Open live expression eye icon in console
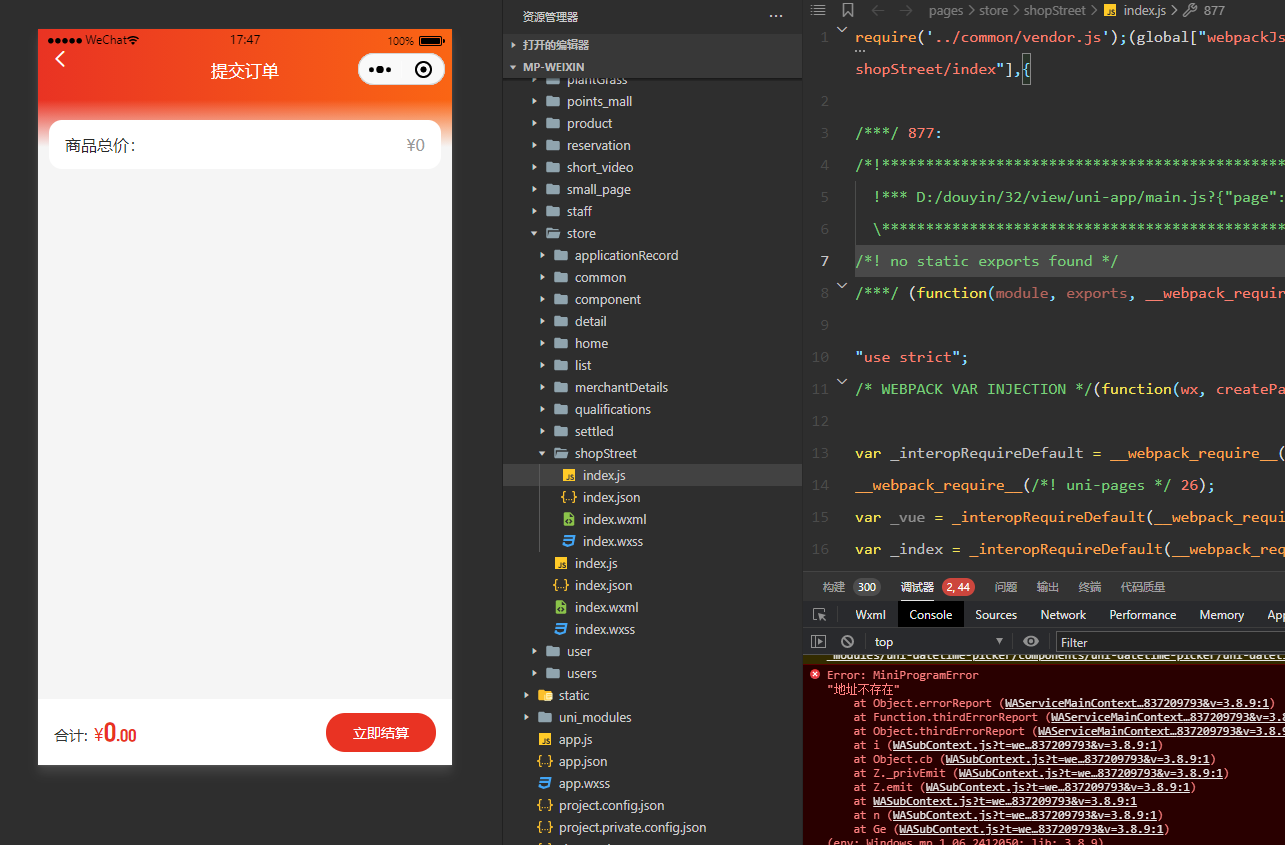Viewport: 1285px width, 845px height. 1031,642
